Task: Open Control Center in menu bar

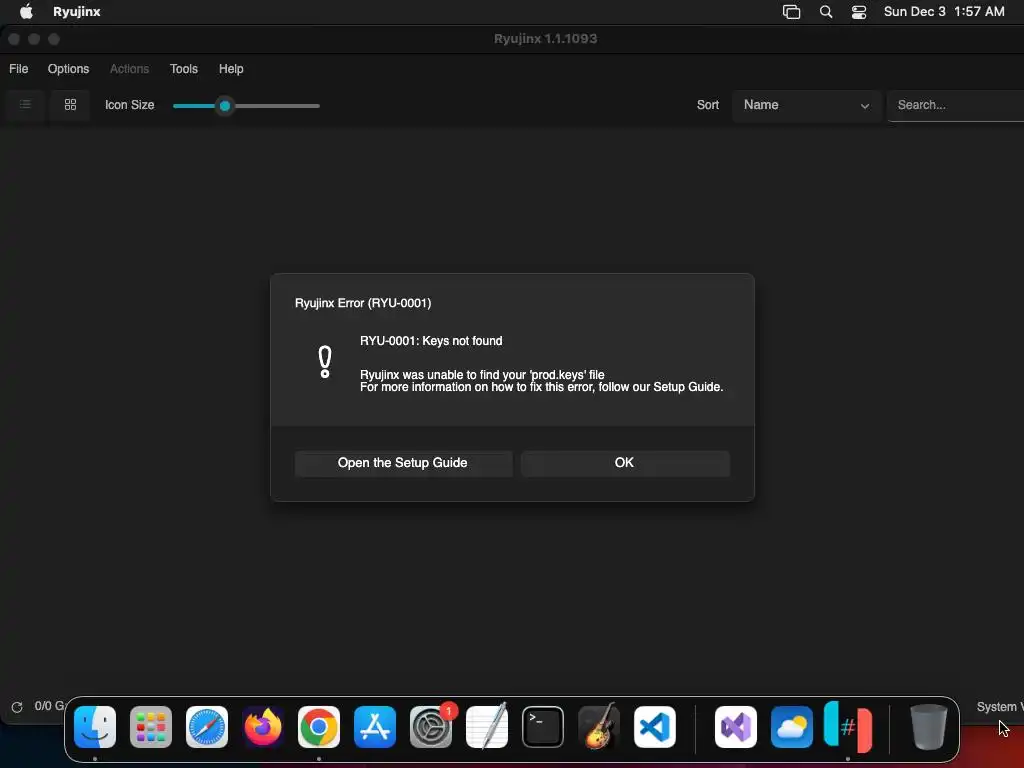Action: pyautogui.click(x=859, y=12)
